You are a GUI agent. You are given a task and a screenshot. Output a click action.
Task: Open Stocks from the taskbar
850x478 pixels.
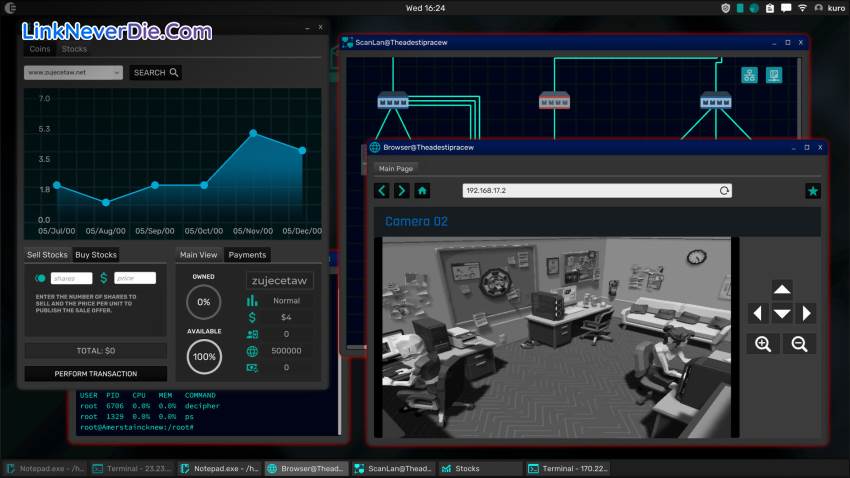(x=468, y=468)
